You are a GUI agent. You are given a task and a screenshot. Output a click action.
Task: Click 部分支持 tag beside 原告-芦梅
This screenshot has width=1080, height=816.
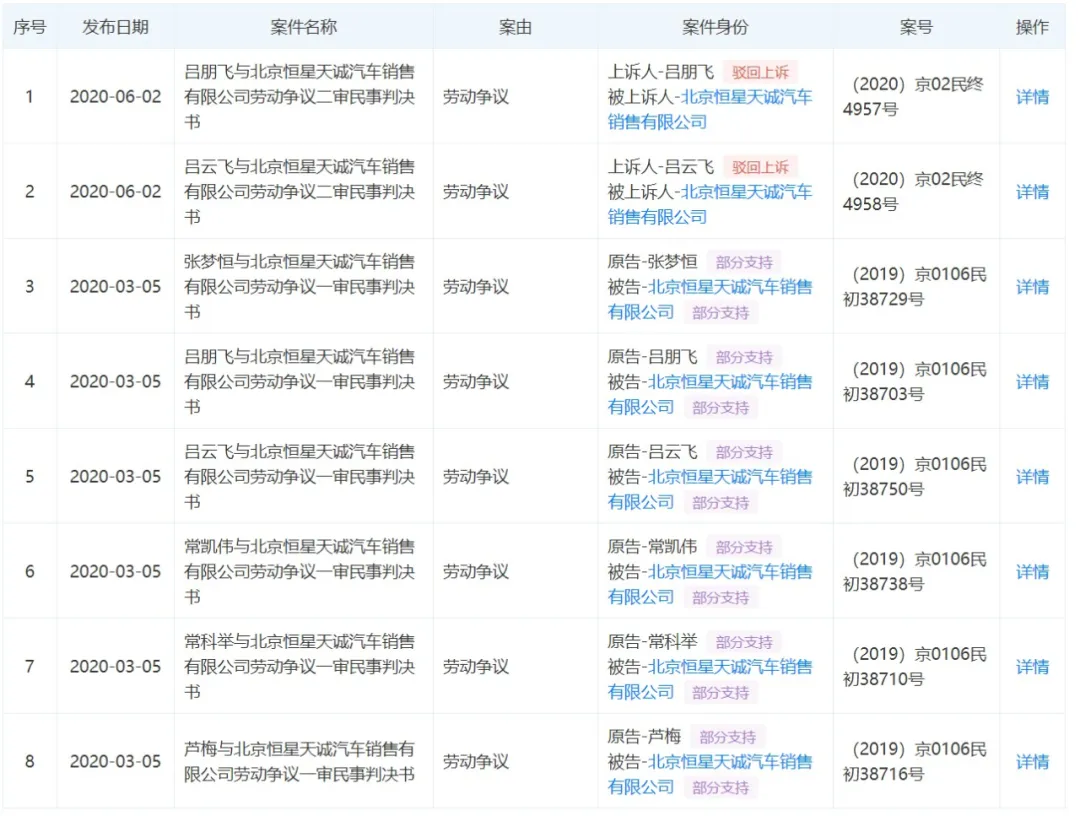[x=727, y=737]
